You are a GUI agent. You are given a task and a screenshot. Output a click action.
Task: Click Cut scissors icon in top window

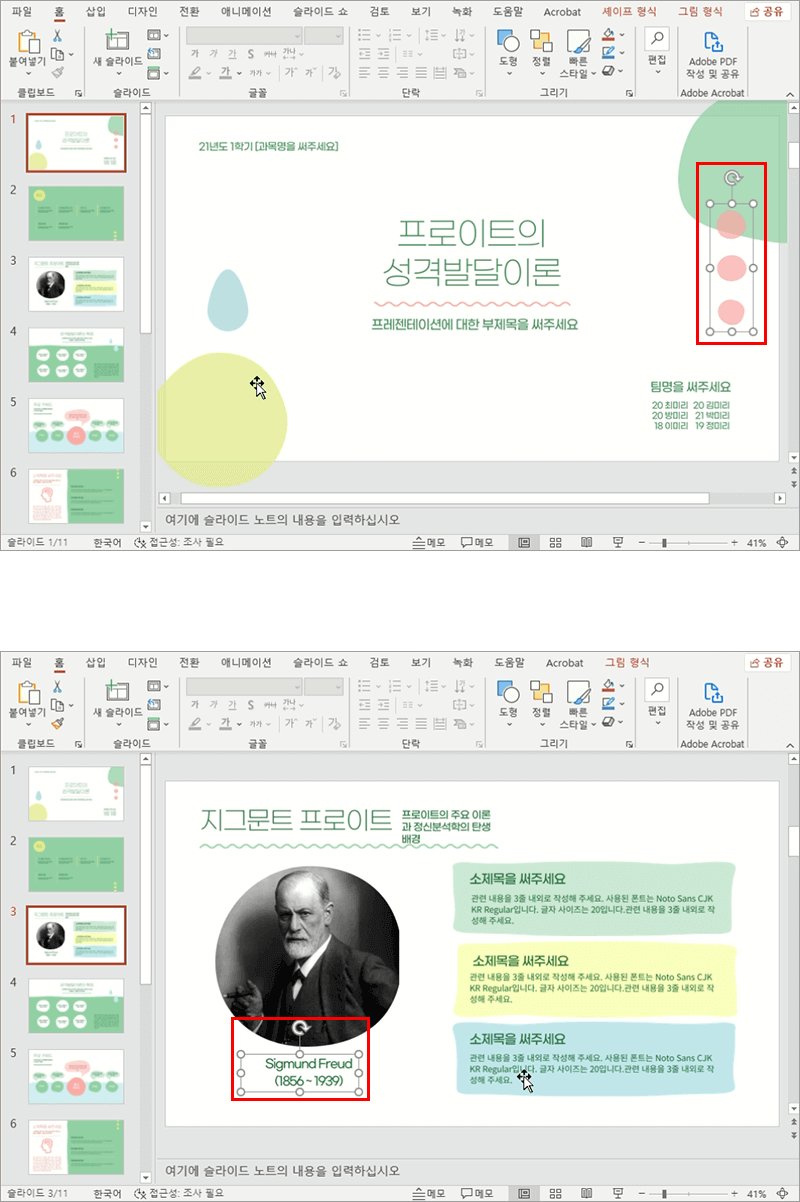pos(57,36)
